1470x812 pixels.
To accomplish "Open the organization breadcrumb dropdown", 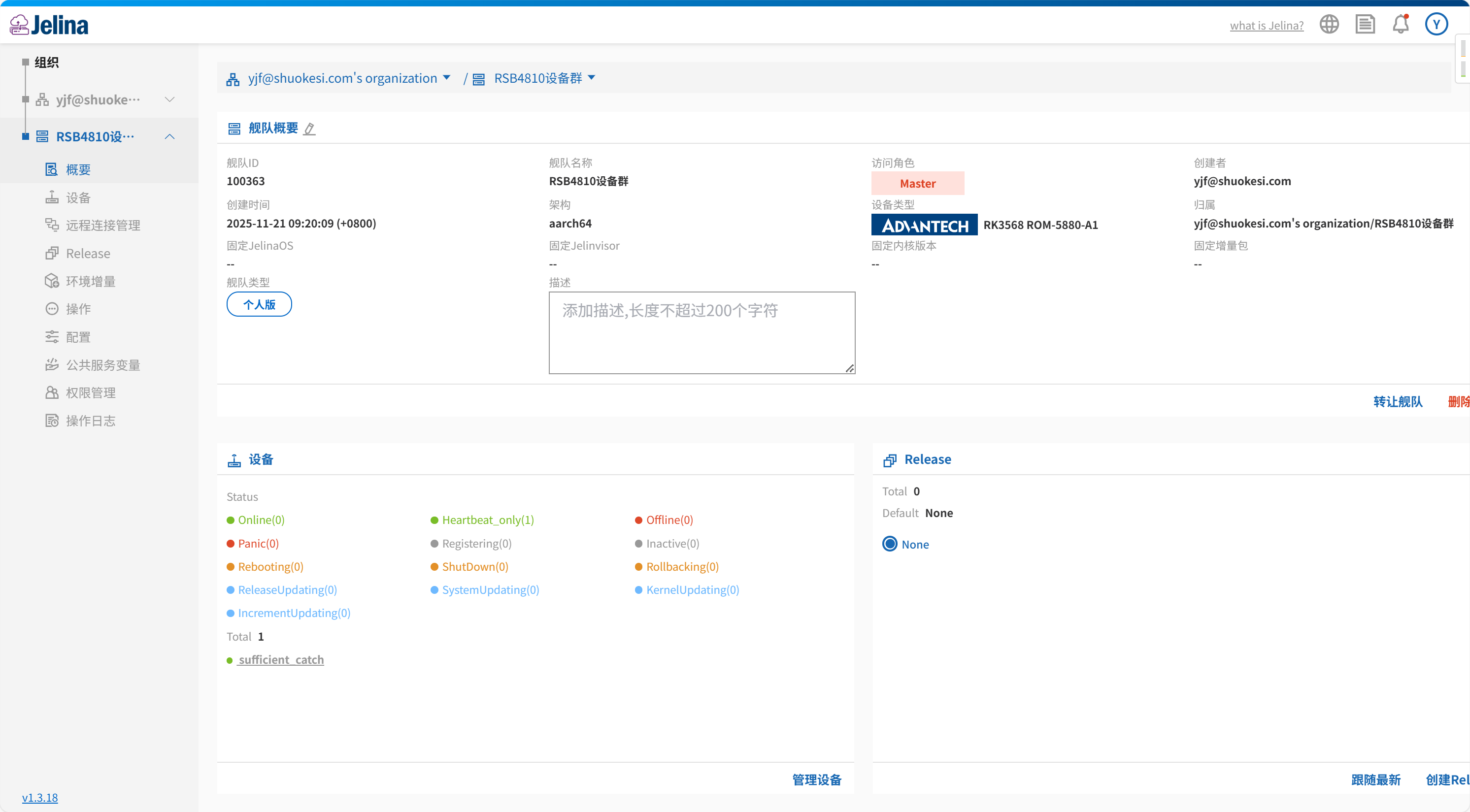I will click(x=446, y=77).
